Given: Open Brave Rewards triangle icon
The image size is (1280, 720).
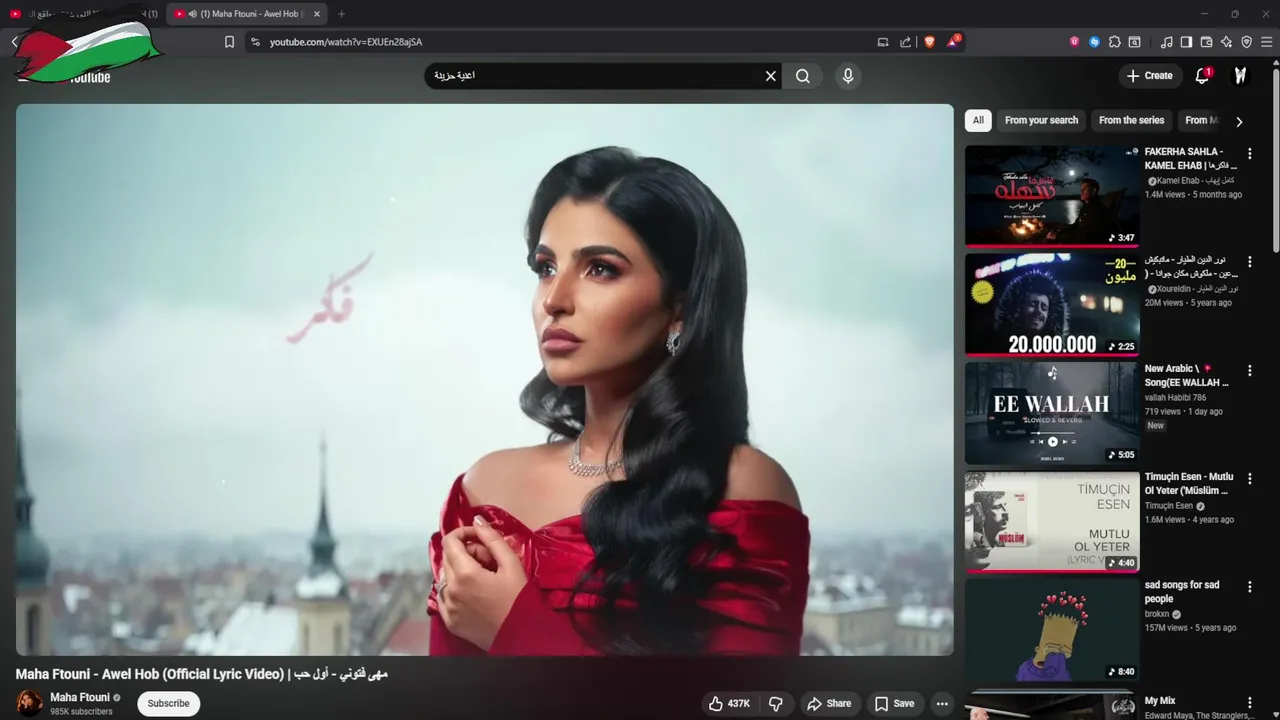Looking at the screenshot, I should [953, 41].
